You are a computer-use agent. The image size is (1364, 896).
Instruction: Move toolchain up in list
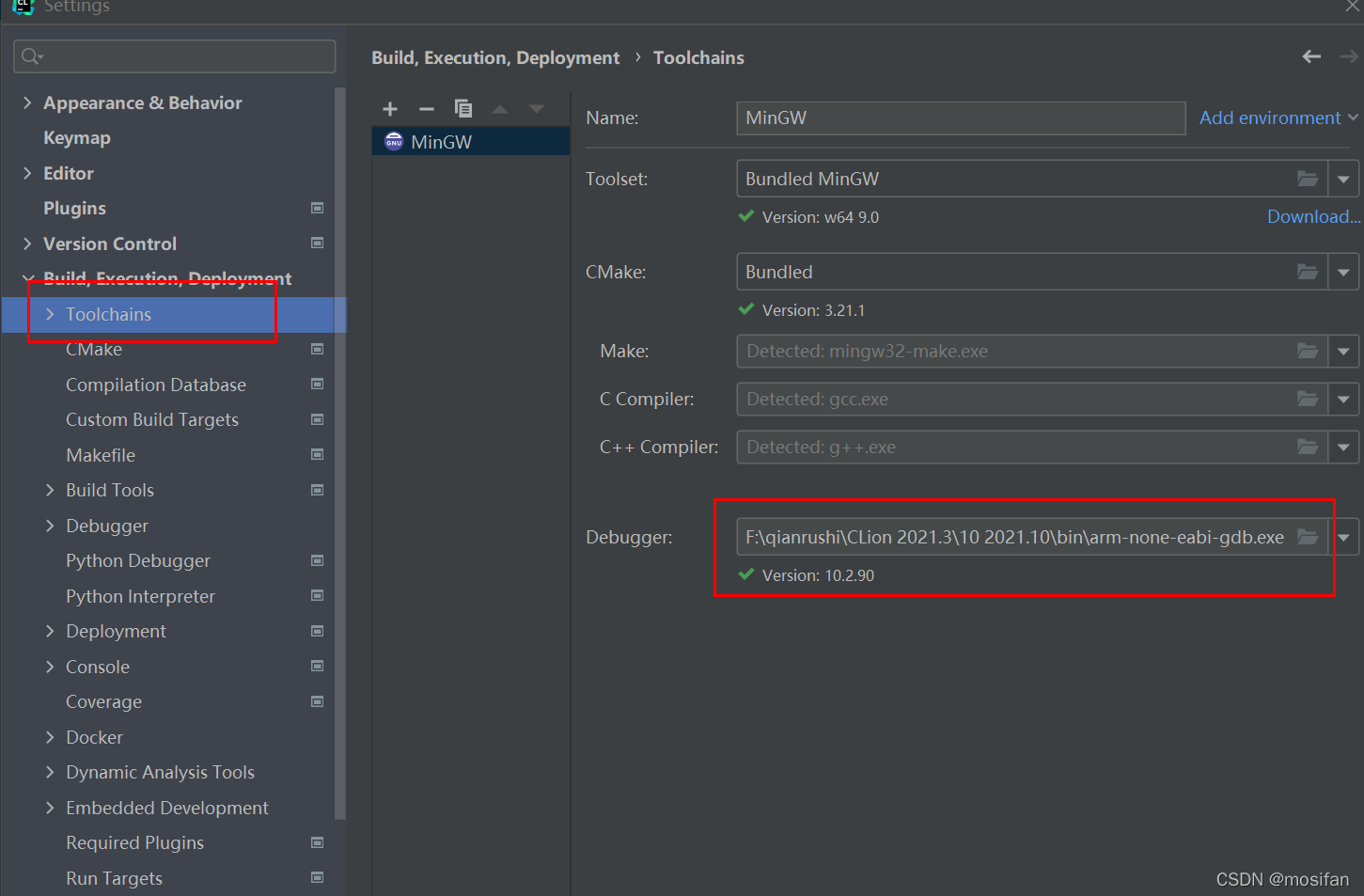500,109
